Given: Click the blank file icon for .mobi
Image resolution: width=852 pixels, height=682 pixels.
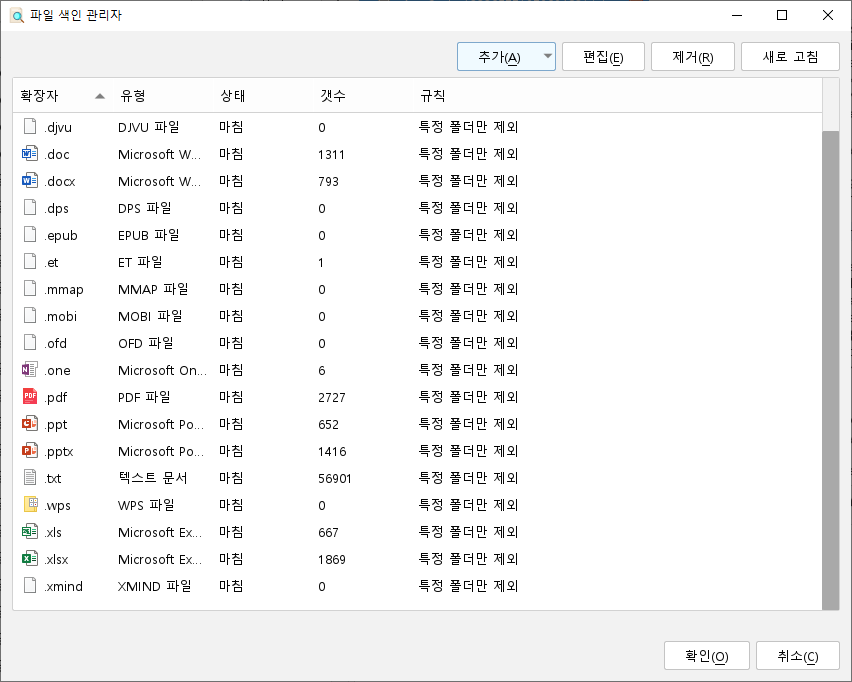Looking at the screenshot, I should point(30,316).
